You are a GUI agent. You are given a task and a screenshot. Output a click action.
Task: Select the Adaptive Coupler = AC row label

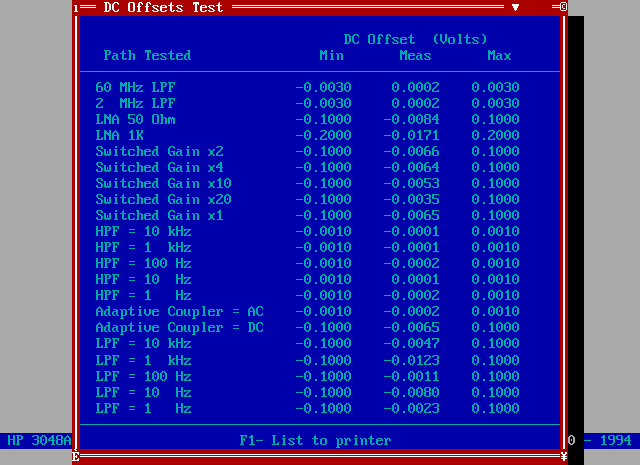pyautogui.click(x=179, y=311)
